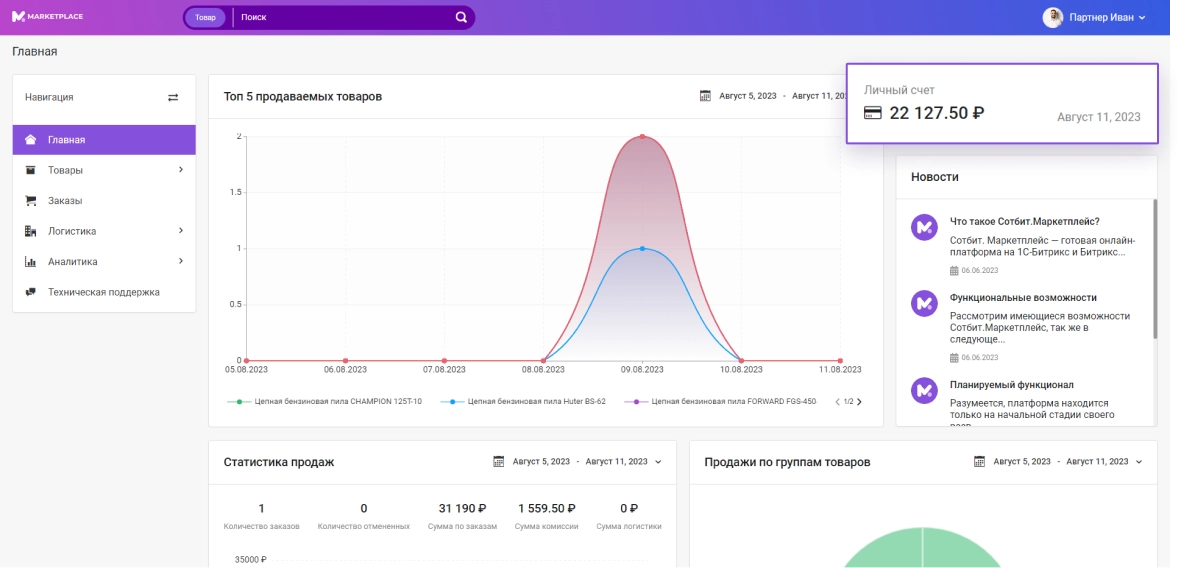Open news article Что такое Сотбит.Маркетплейс?
Image resolution: width=1185 pixels, height=568 pixels.
click(1024, 221)
